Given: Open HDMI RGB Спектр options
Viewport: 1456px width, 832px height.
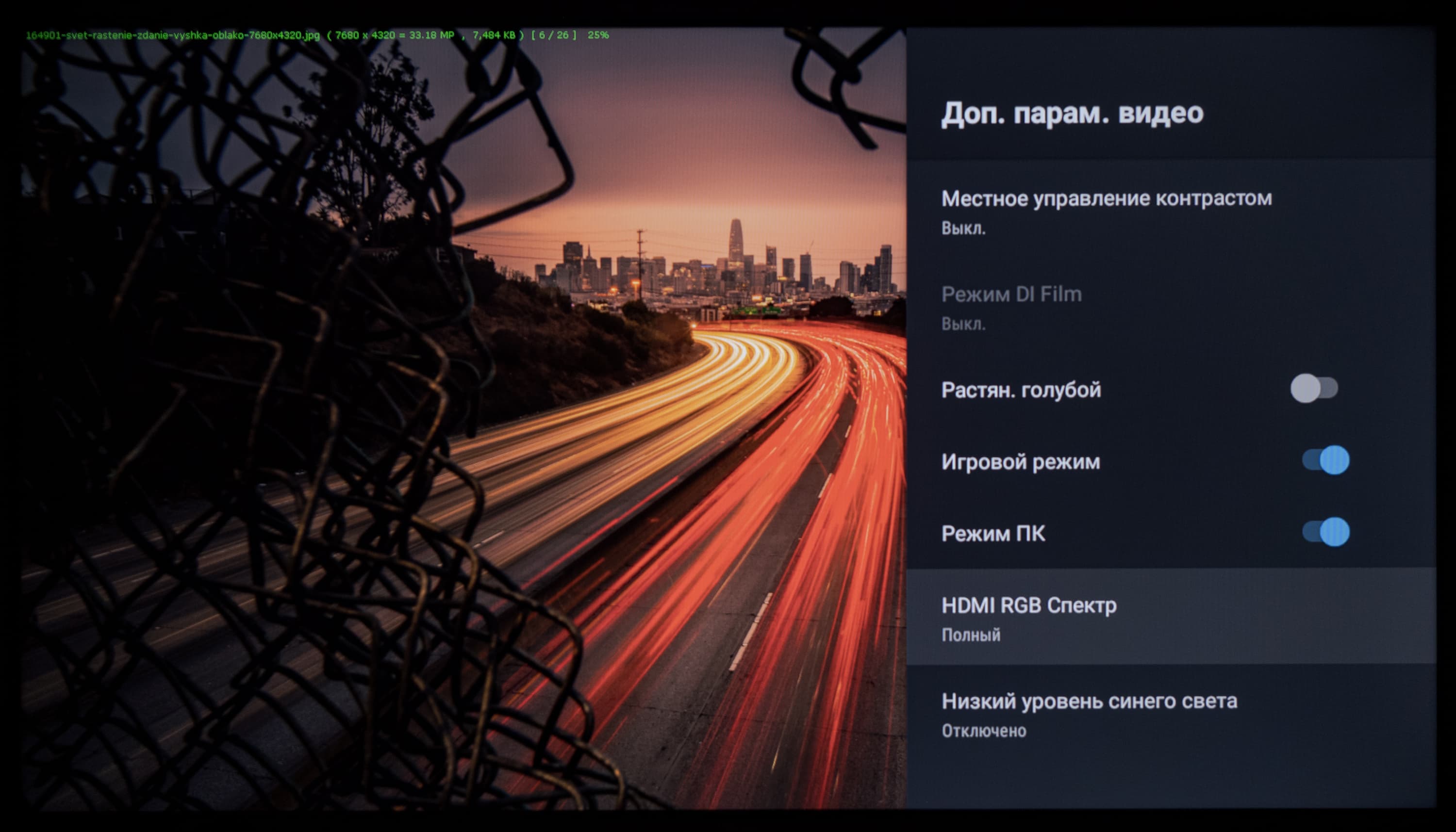Looking at the screenshot, I should (1028, 606).
